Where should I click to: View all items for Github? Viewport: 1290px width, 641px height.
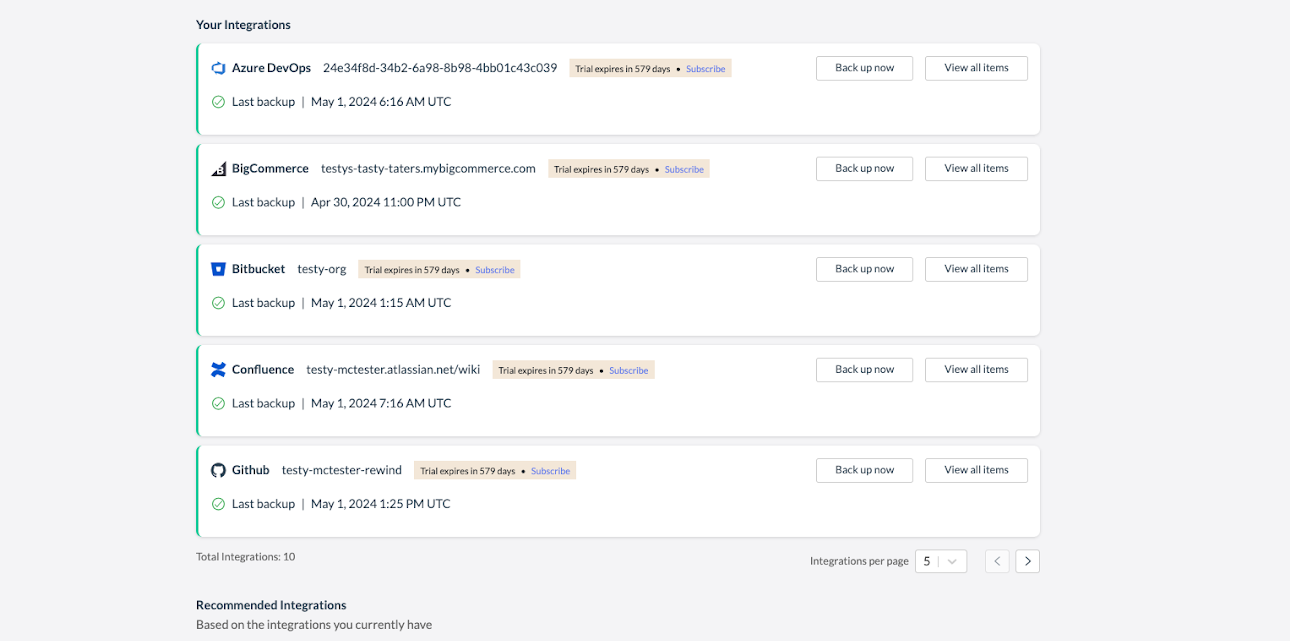coord(976,470)
